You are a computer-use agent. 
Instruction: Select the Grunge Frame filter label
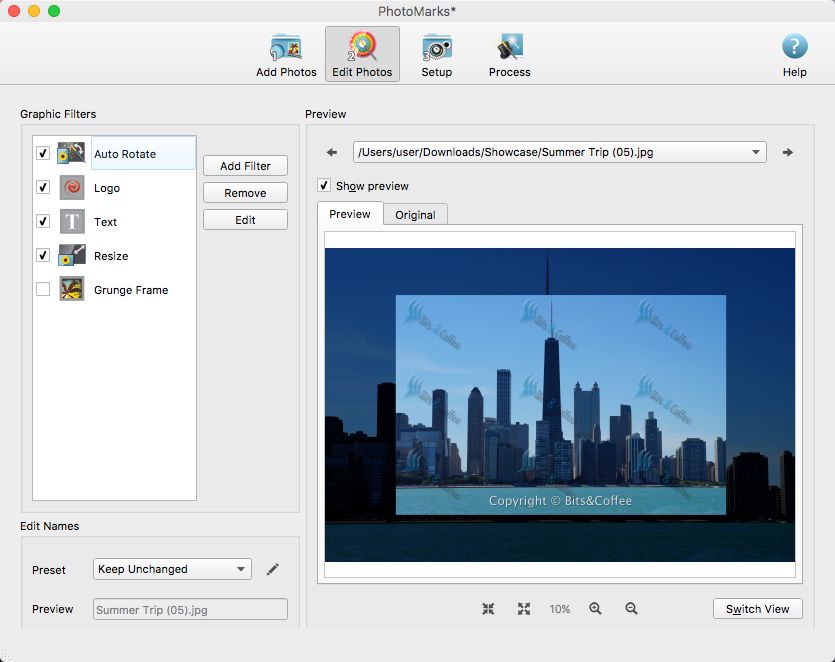tap(131, 290)
